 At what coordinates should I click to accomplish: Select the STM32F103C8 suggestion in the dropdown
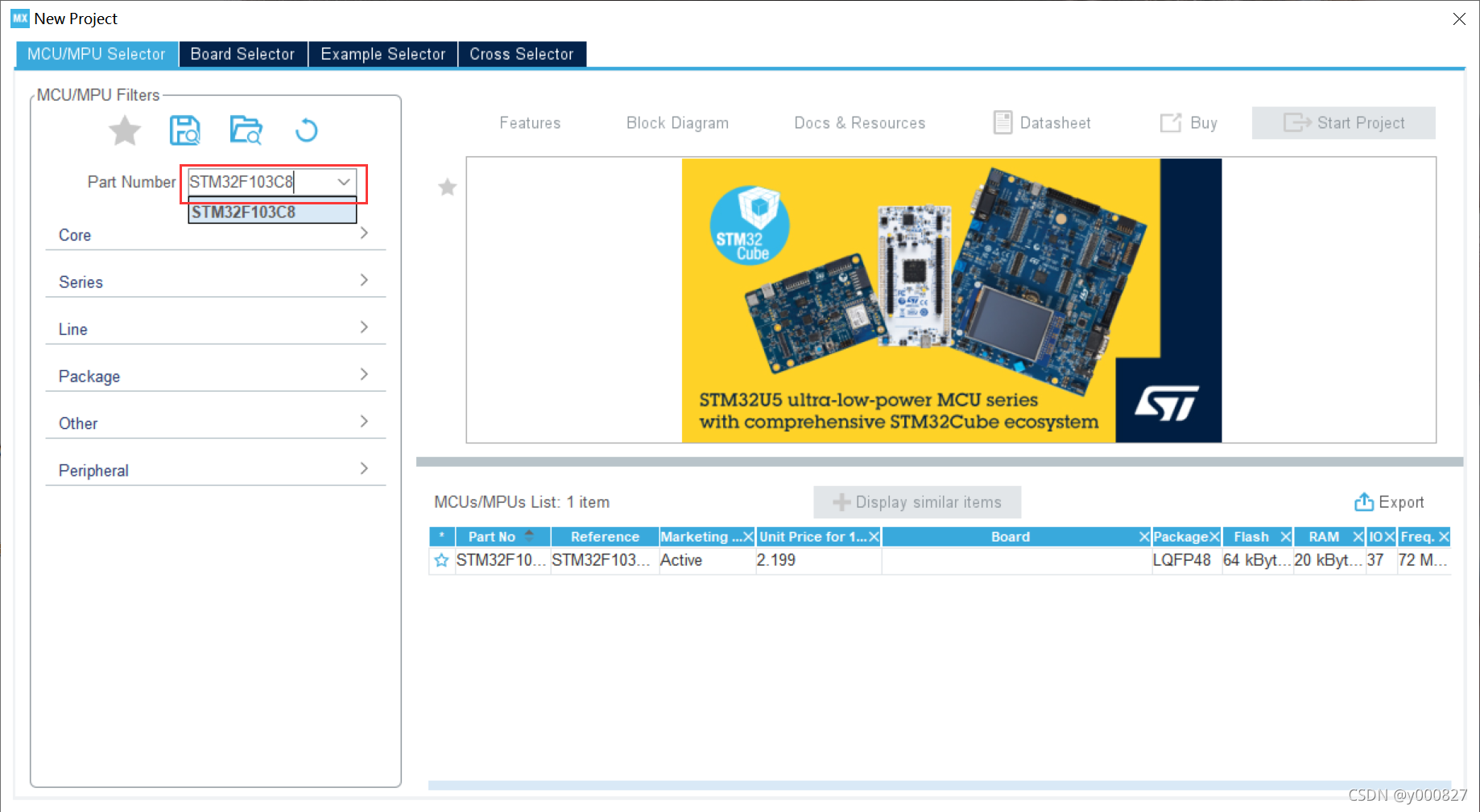coord(272,212)
